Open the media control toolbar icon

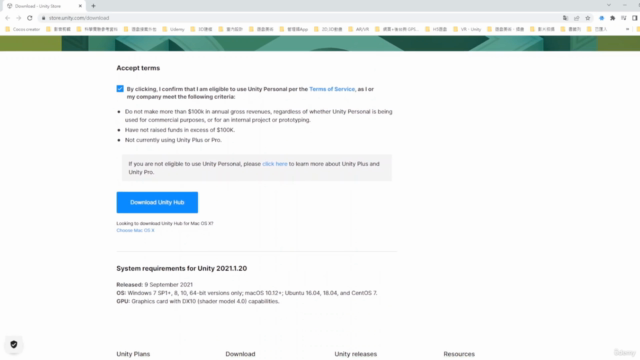pos(624,18)
